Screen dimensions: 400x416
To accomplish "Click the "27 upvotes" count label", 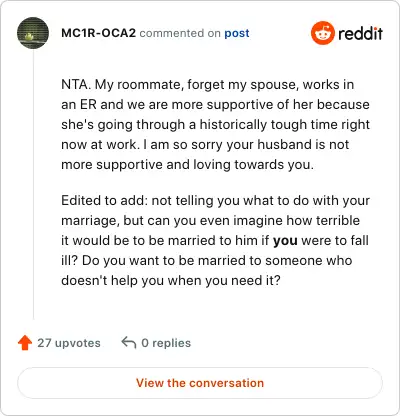I will coord(69,343).
